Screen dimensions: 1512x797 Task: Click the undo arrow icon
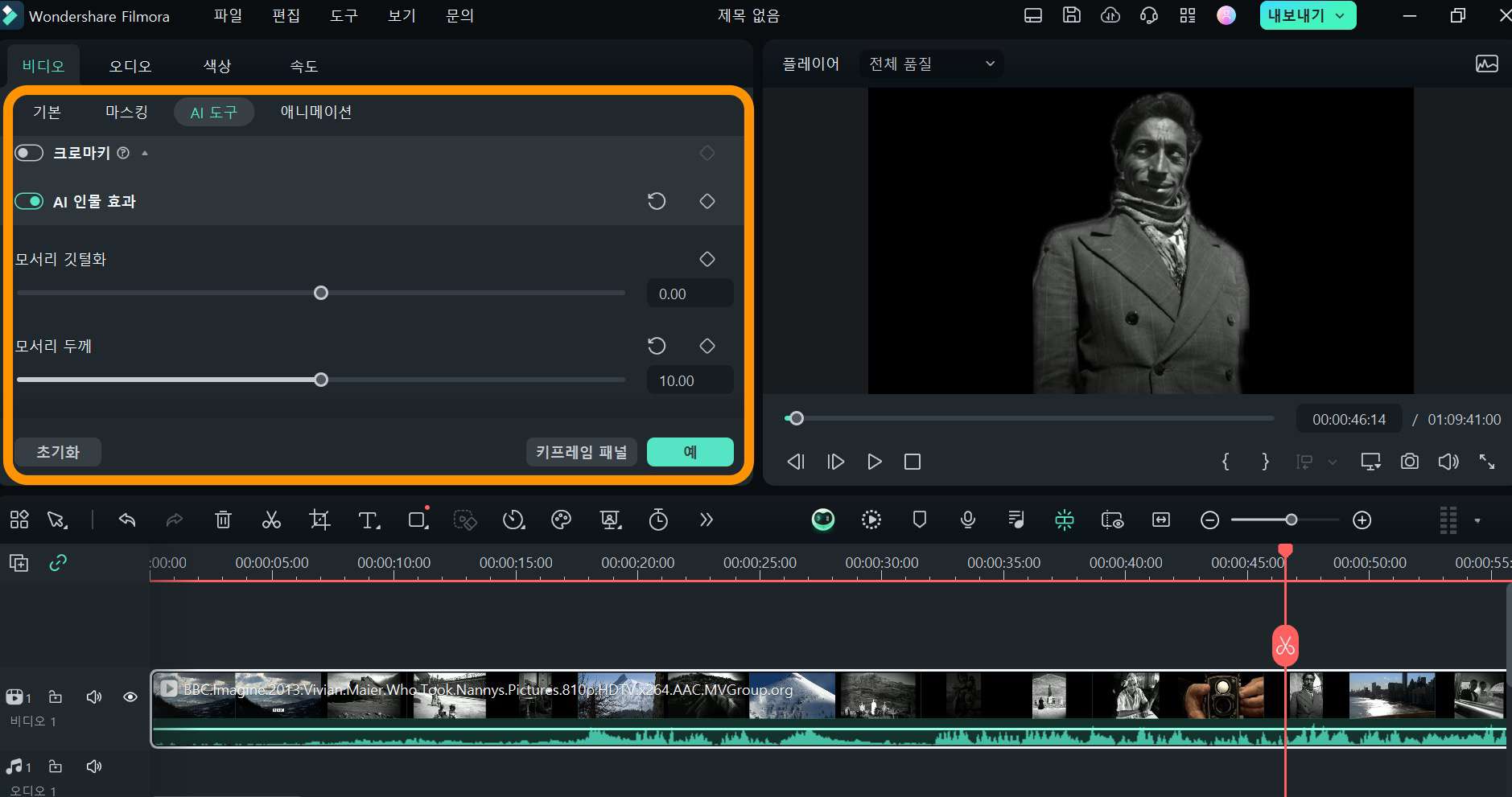tap(126, 520)
